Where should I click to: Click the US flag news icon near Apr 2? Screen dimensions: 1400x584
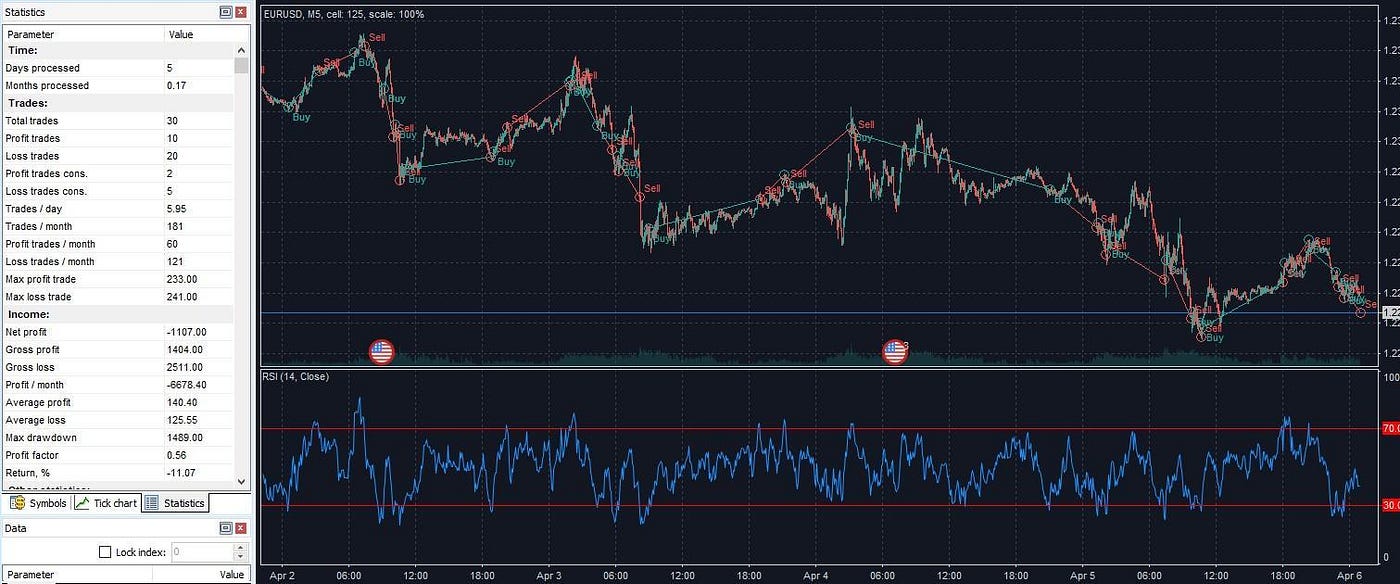coord(382,351)
